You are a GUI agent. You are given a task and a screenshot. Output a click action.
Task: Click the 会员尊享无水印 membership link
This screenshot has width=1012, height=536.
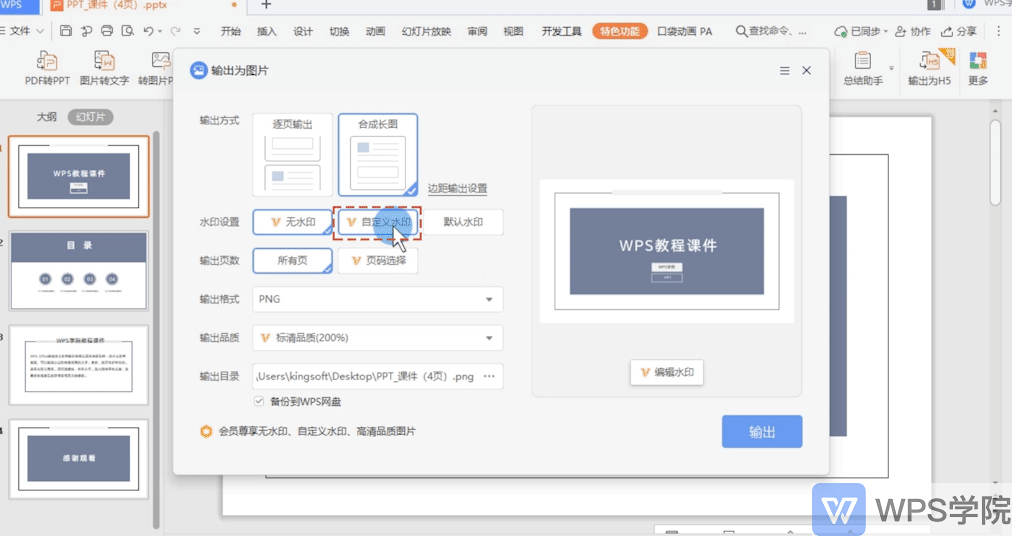coord(317,431)
